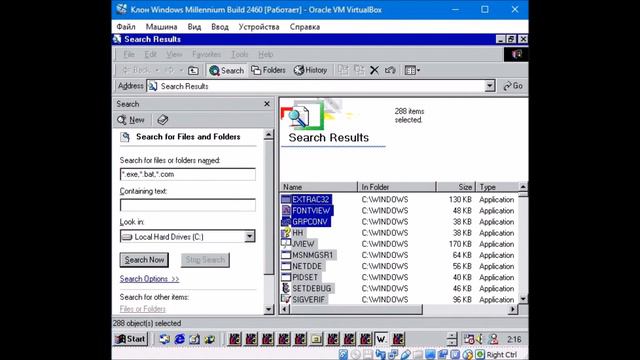Start a New search
This screenshot has height=360, width=640.
click(x=131, y=120)
